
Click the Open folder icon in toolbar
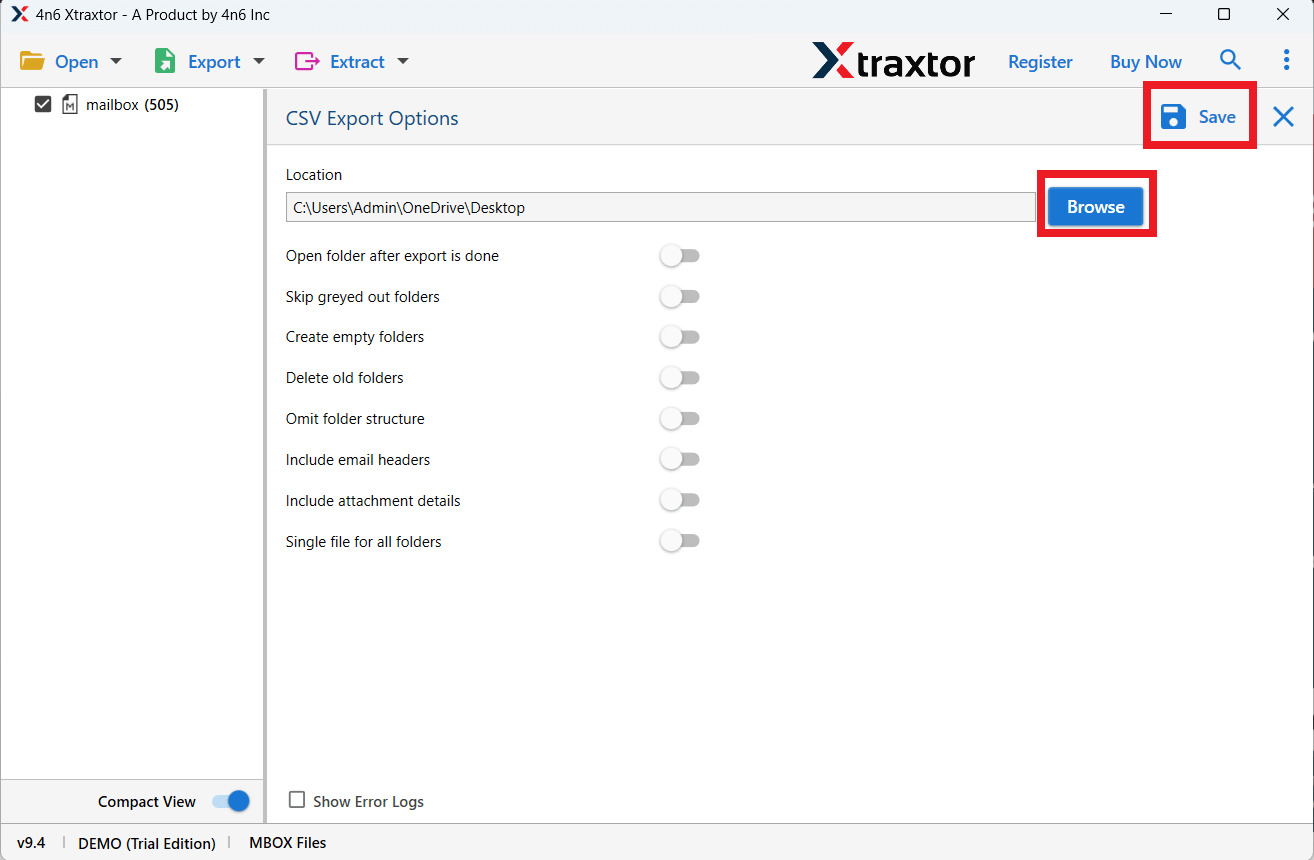pyautogui.click(x=32, y=61)
